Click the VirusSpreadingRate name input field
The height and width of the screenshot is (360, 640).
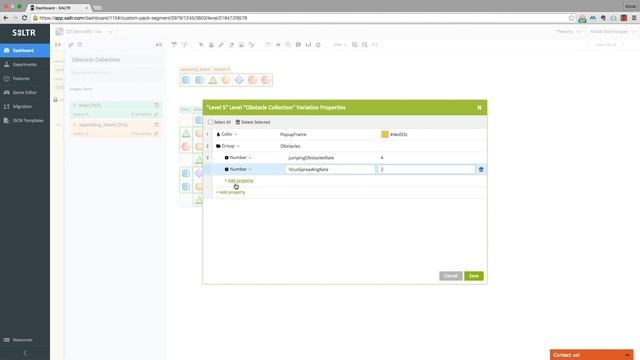pos(330,169)
